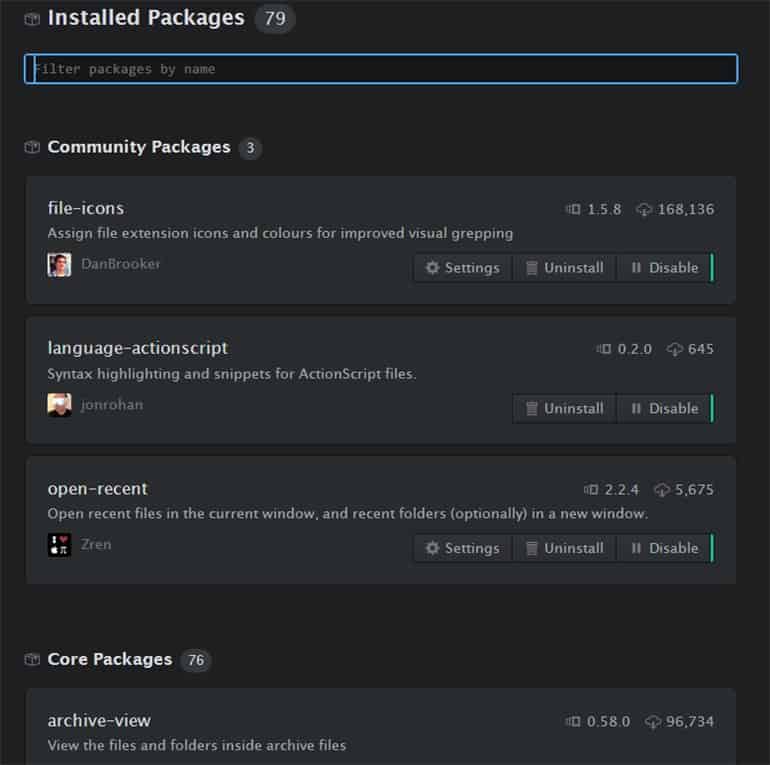The height and width of the screenshot is (765, 770).
Task: Uninstall the open-recent package
Action: [565, 548]
